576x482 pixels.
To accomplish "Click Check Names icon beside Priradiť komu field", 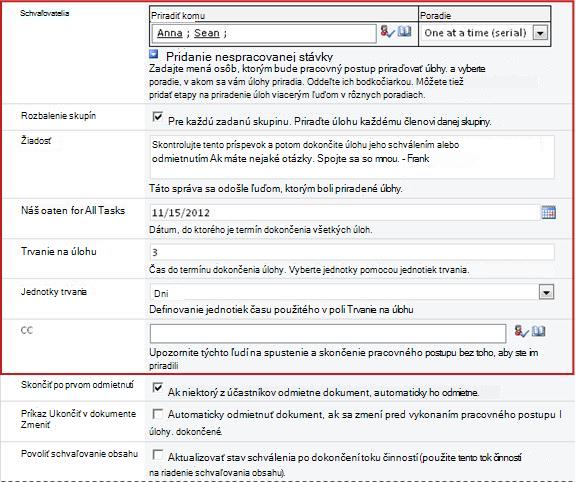I will point(387,31).
